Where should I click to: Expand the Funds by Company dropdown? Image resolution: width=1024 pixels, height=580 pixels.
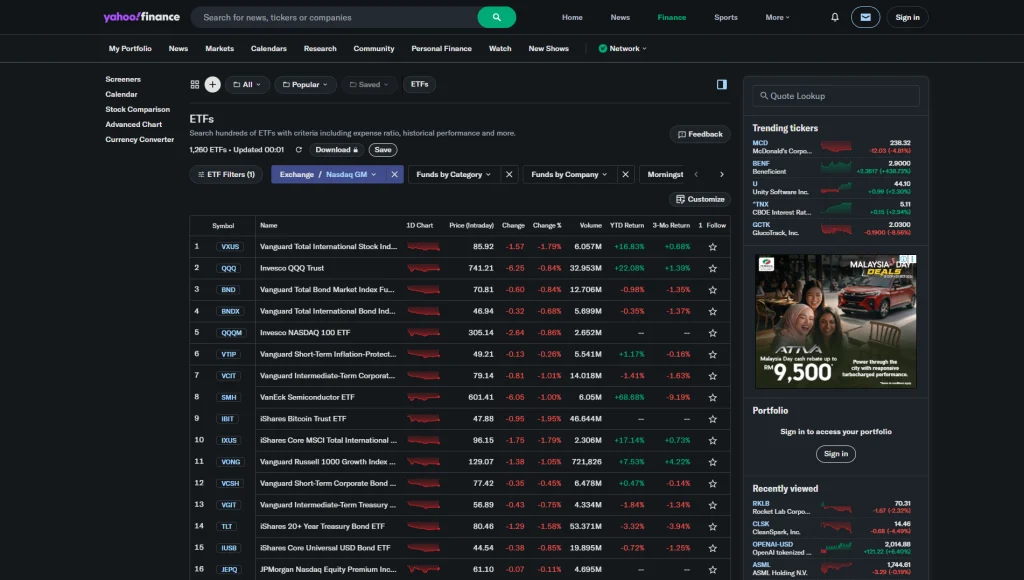click(x=569, y=174)
